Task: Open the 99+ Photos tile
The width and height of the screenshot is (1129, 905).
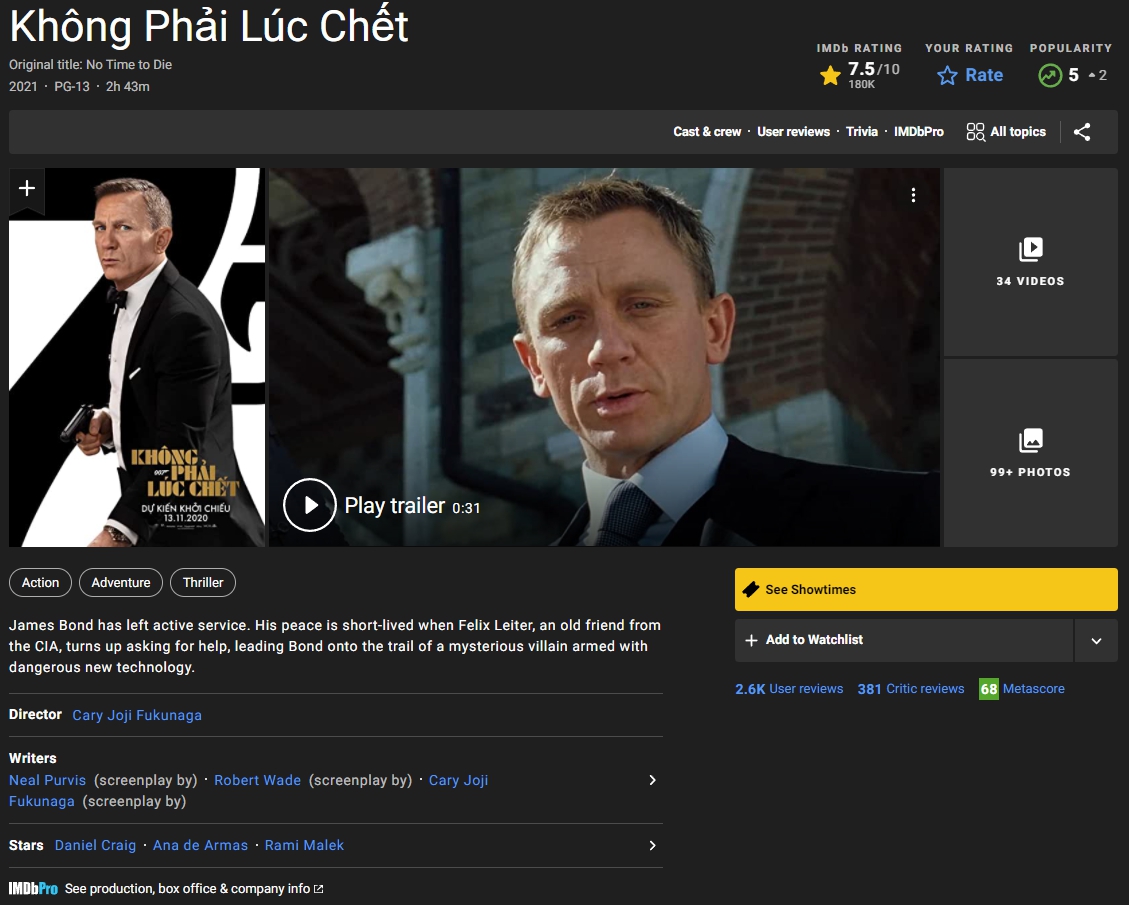Action: pyautogui.click(x=1030, y=453)
